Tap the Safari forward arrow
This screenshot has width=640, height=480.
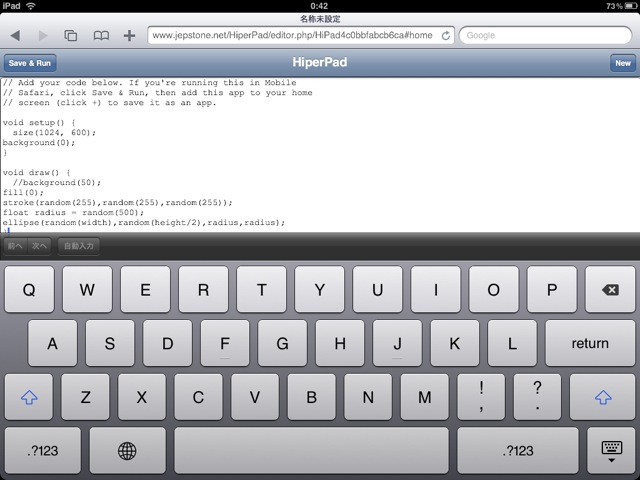click(x=43, y=36)
